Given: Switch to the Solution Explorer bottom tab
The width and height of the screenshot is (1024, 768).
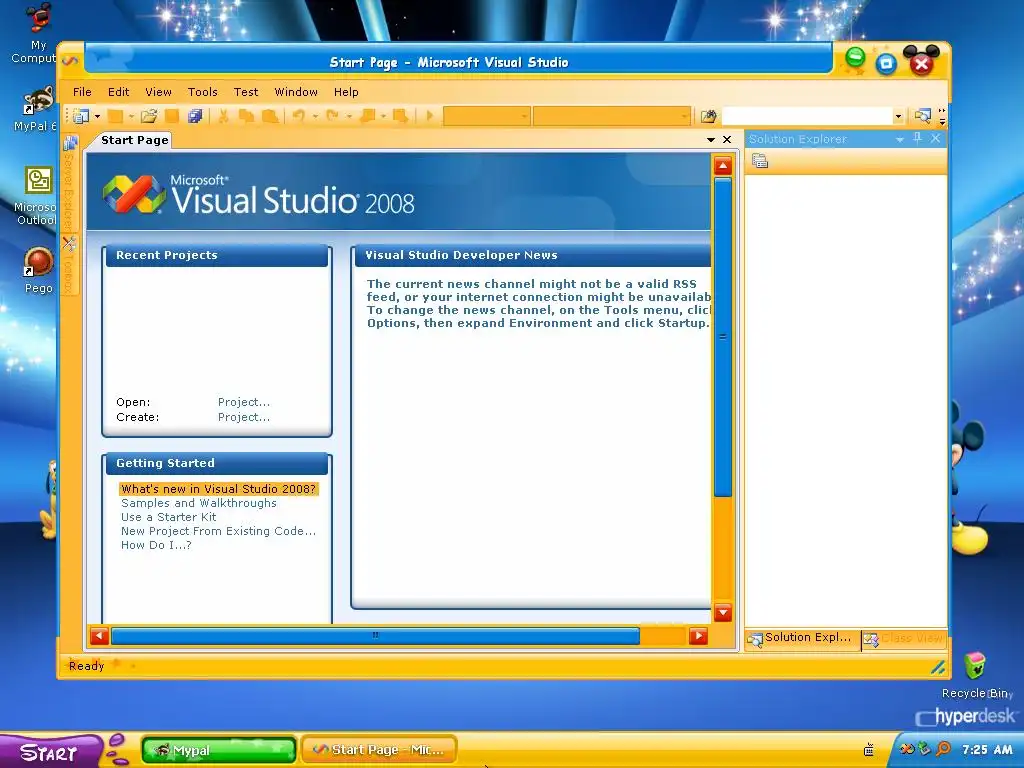Looking at the screenshot, I should 802,638.
